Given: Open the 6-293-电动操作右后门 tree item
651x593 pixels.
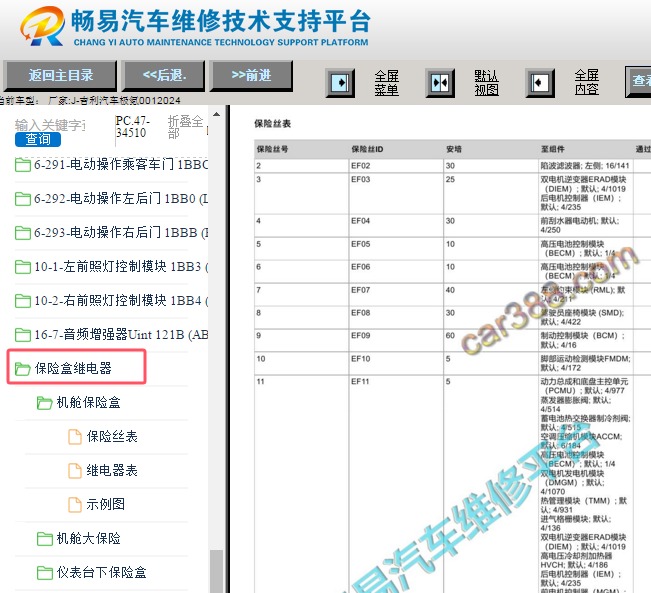Looking at the screenshot, I should click(x=120, y=233).
